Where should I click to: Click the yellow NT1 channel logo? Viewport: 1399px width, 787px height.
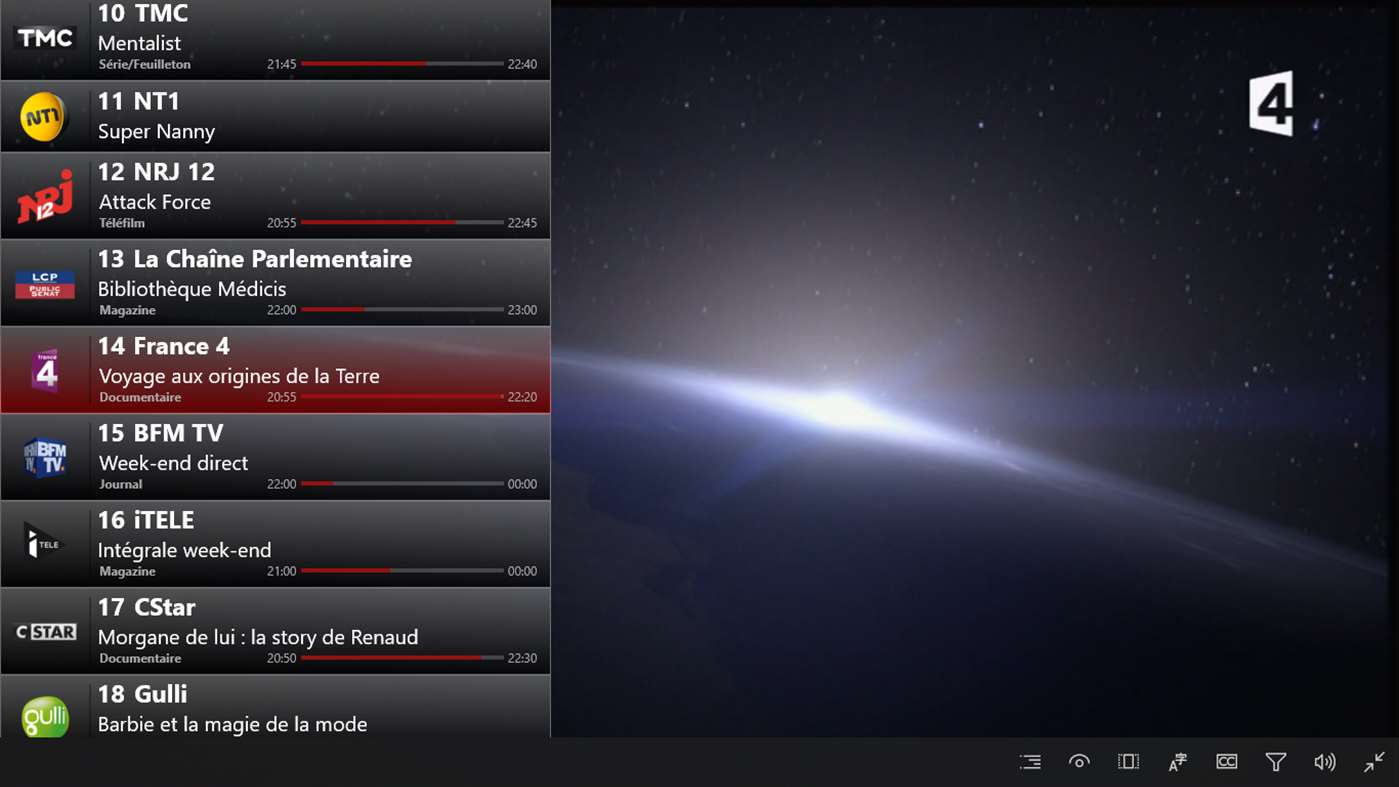tap(44, 117)
